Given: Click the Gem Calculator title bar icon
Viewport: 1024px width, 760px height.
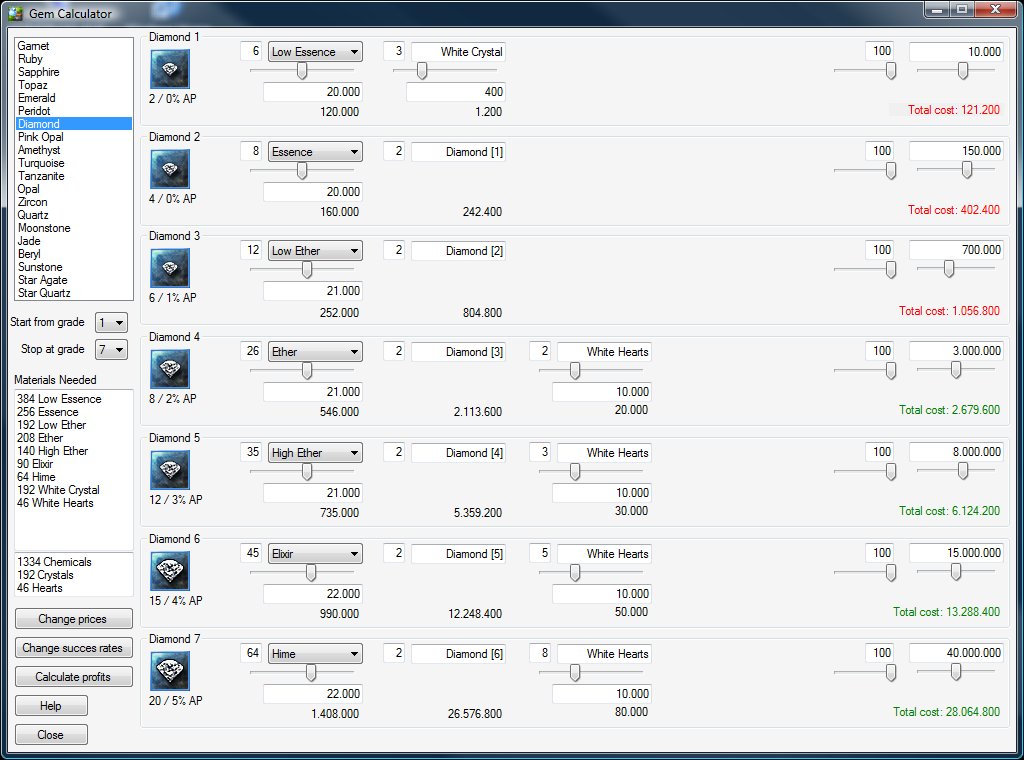Looking at the screenshot, I should click(x=15, y=13).
